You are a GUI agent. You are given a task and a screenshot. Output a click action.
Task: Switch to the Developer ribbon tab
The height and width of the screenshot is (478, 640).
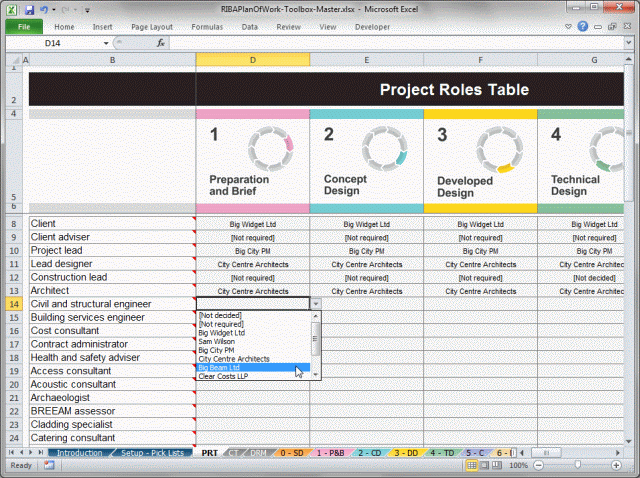[x=372, y=27]
